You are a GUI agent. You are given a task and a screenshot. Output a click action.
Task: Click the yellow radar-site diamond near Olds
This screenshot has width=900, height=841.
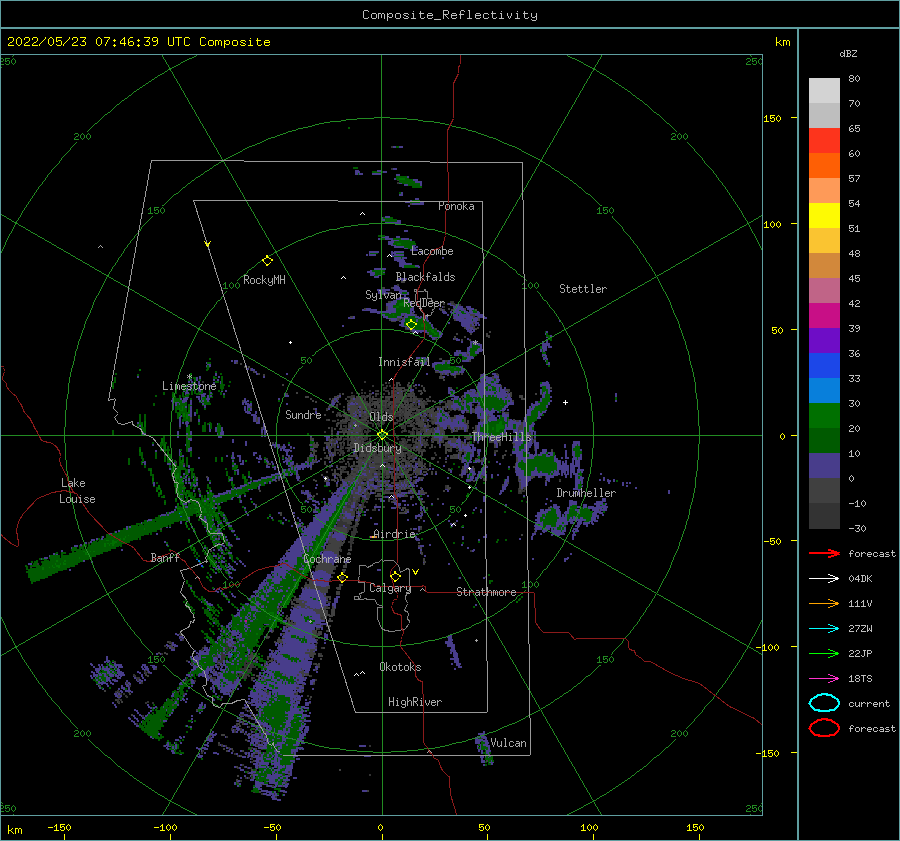point(382,435)
